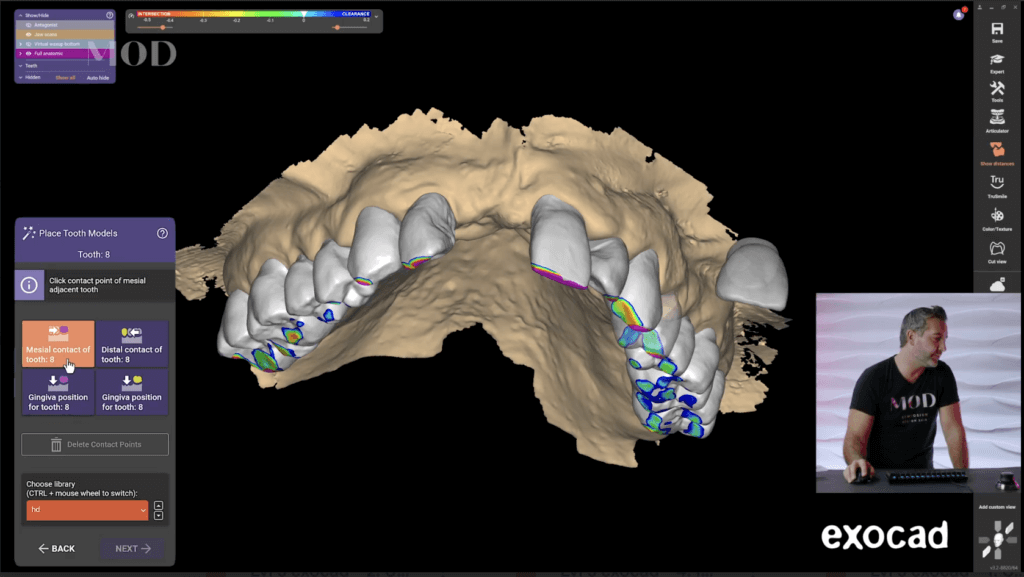Hide the Jaw scans layer
This screenshot has height=577, width=1024.
pyautogui.click(x=28, y=34)
